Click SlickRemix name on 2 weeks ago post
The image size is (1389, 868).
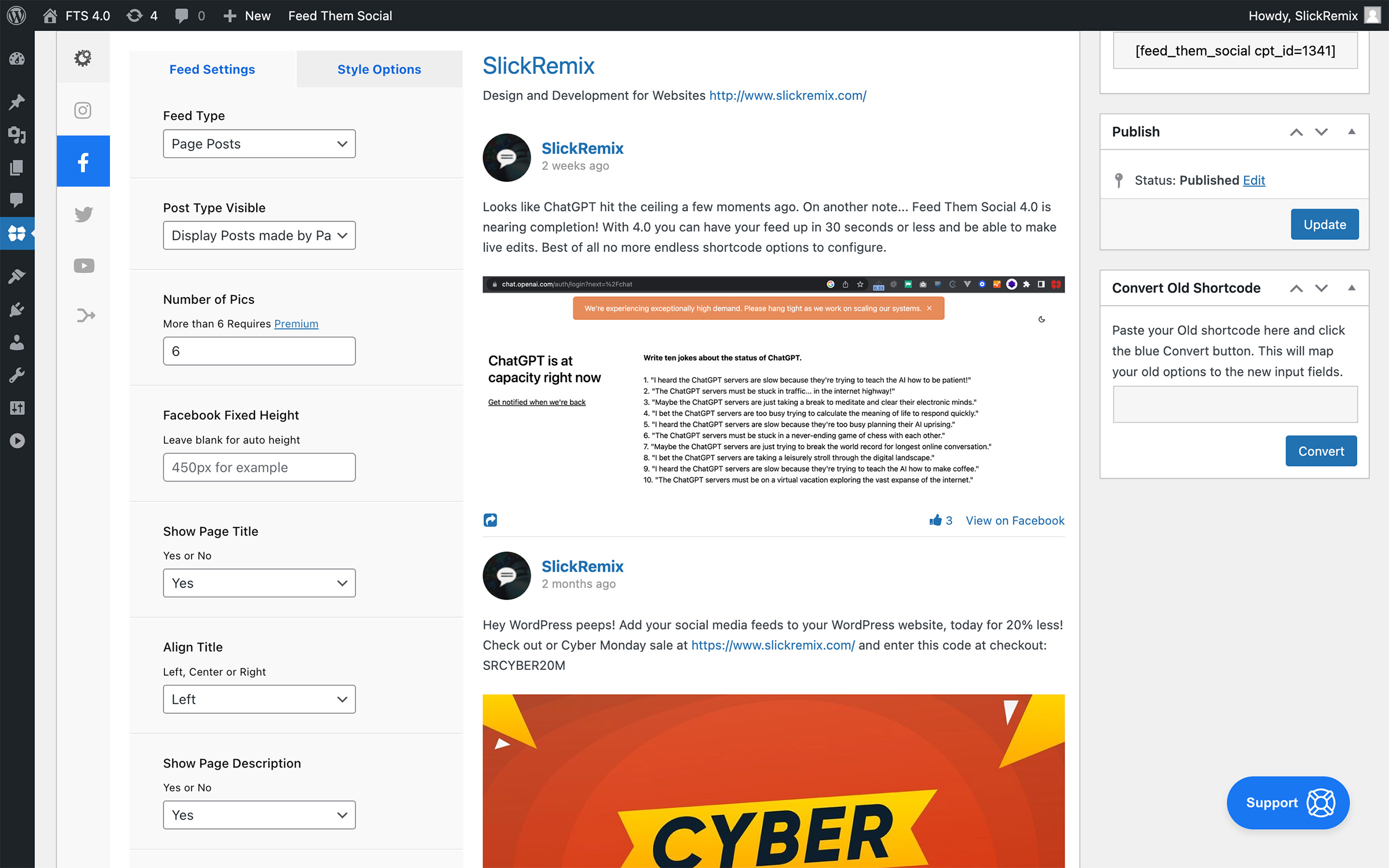(582, 148)
